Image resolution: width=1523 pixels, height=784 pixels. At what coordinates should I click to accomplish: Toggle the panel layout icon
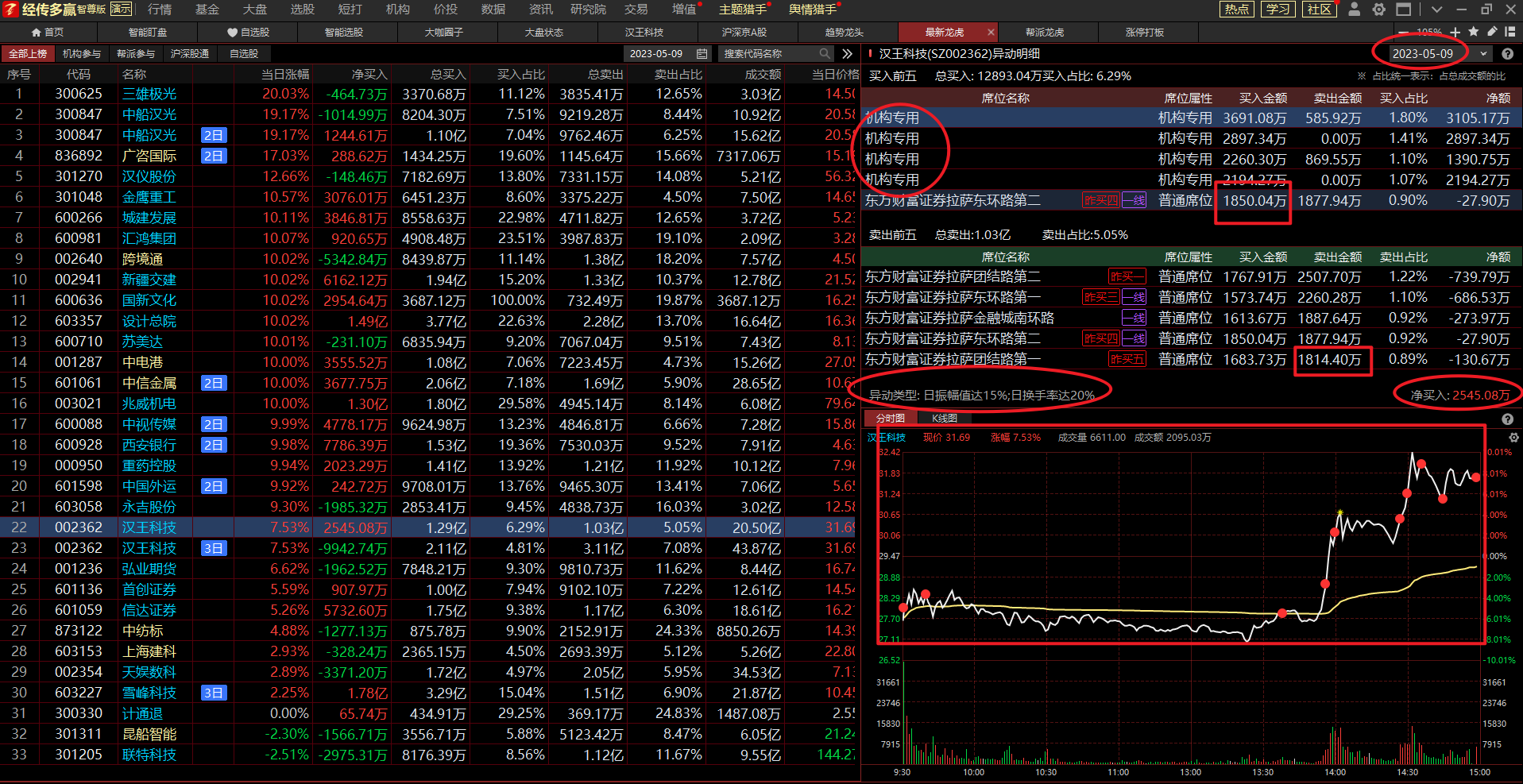pyautogui.click(x=1510, y=32)
